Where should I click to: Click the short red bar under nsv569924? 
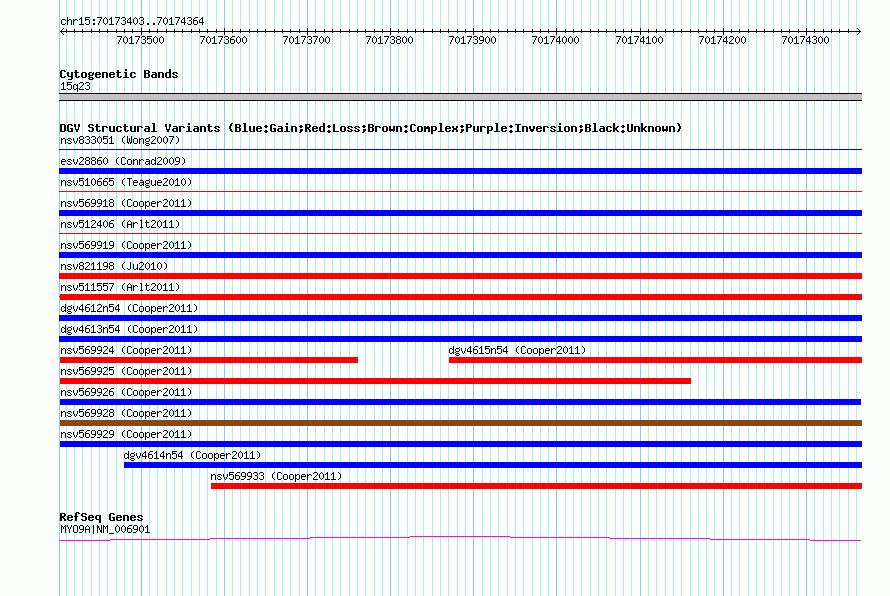(x=209, y=360)
